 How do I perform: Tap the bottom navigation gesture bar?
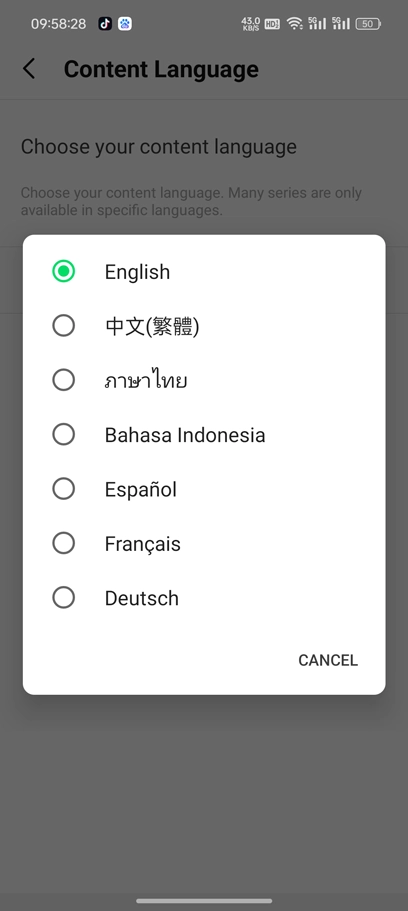[204, 901]
